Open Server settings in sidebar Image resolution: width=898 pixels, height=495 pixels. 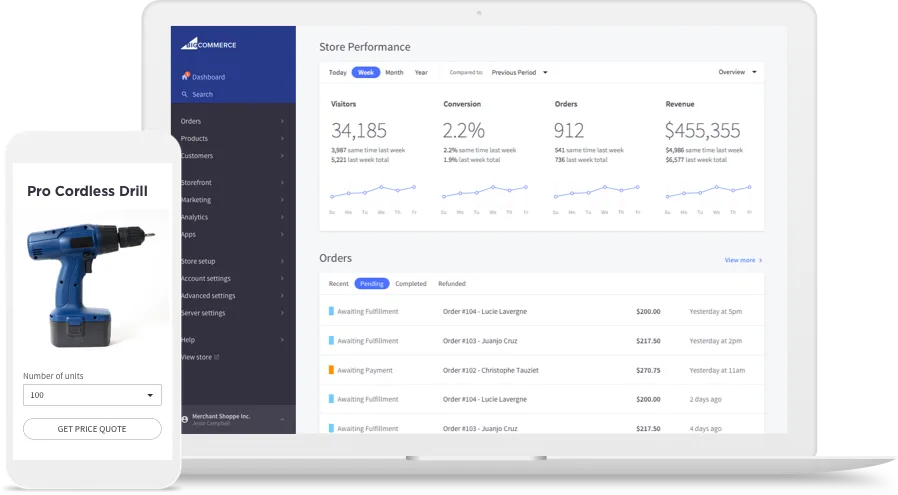tap(203, 313)
